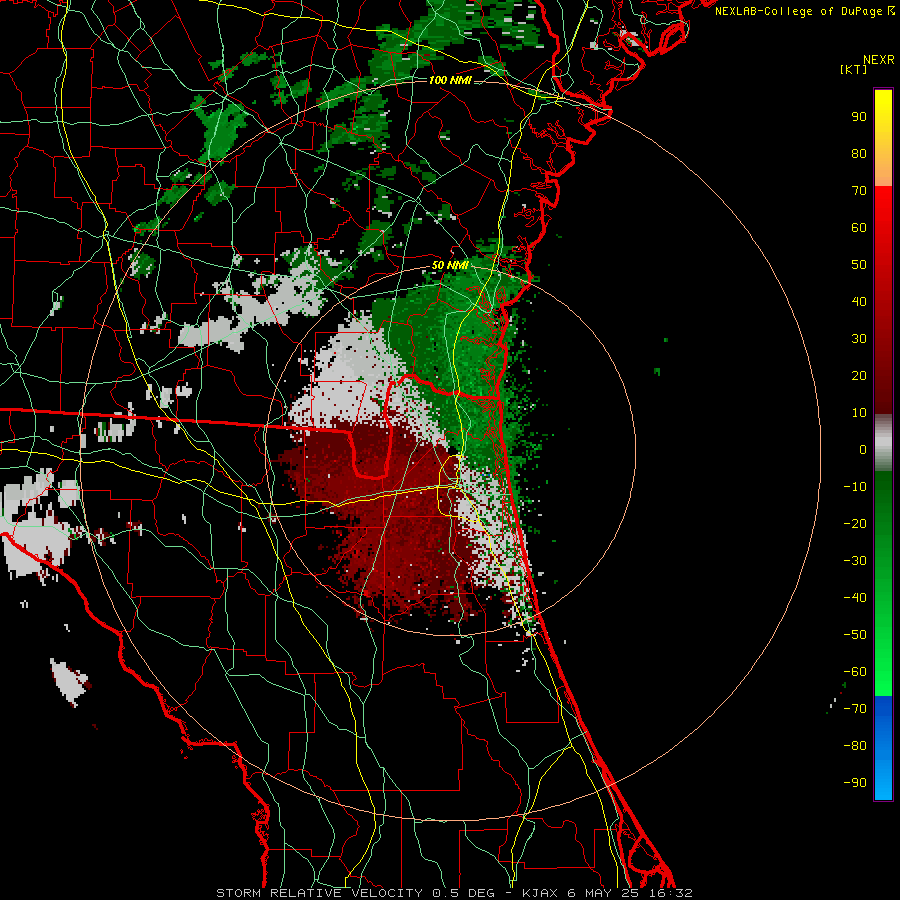Click the KJAX radar site at ring center
This screenshot has width=900, height=900.
coord(451,450)
